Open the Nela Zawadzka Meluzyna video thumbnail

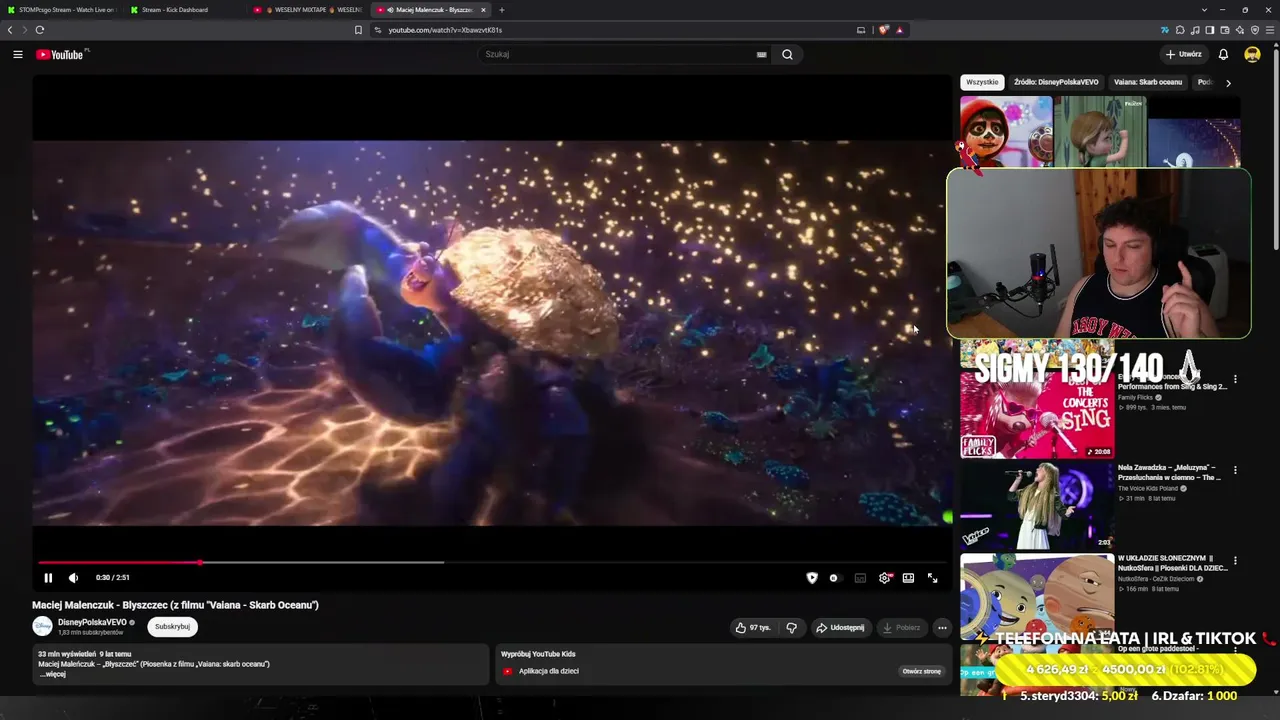(1037, 506)
